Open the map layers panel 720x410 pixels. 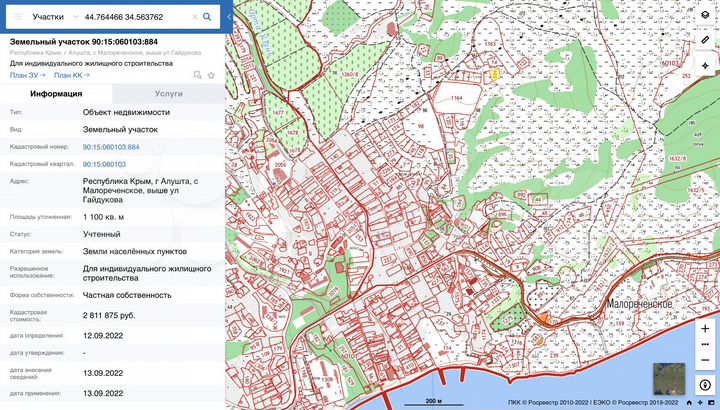pos(705,16)
